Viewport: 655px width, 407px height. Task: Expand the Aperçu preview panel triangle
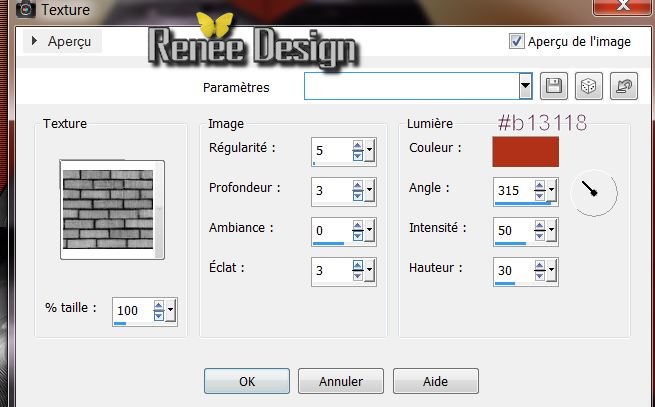(x=34, y=41)
